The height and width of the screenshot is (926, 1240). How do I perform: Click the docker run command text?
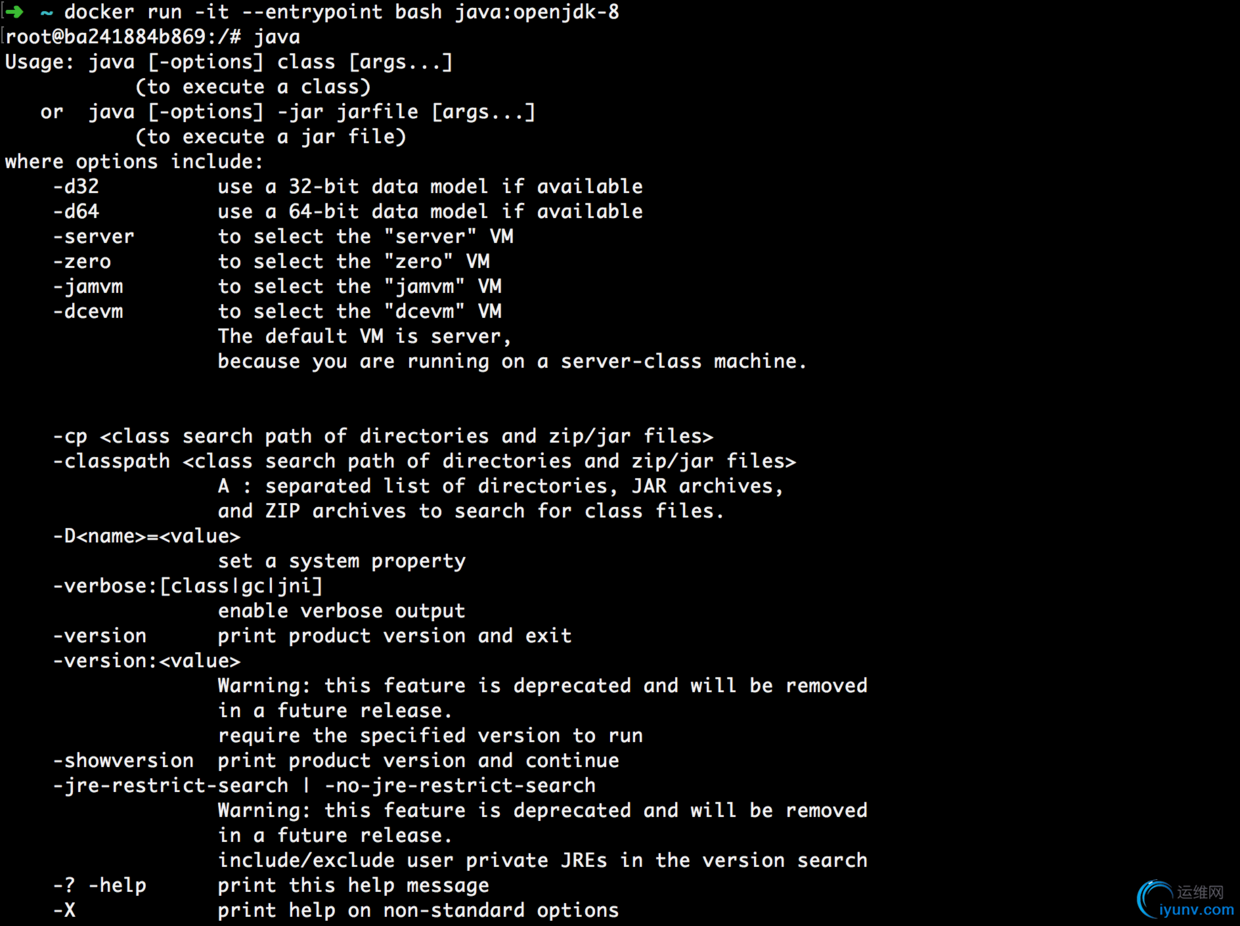click(341, 12)
